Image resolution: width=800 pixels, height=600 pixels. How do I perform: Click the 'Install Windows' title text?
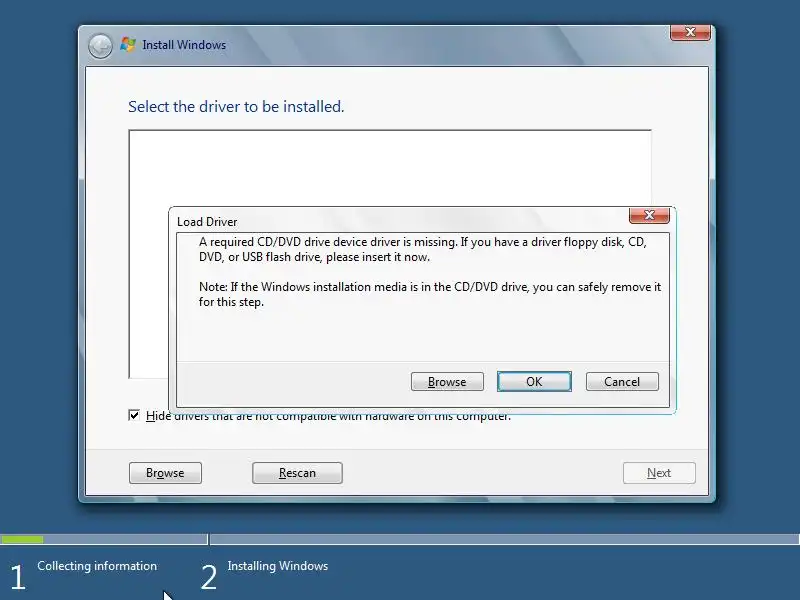click(x=184, y=45)
